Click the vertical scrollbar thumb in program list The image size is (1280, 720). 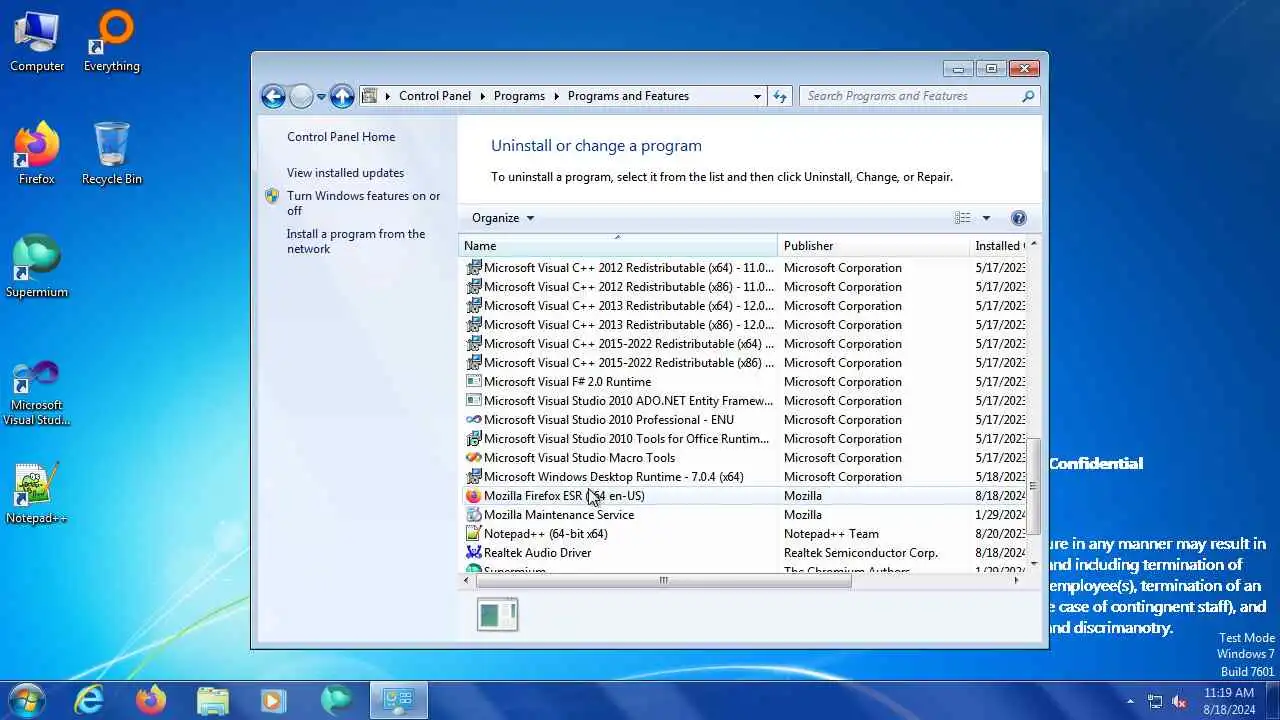coord(1033,486)
